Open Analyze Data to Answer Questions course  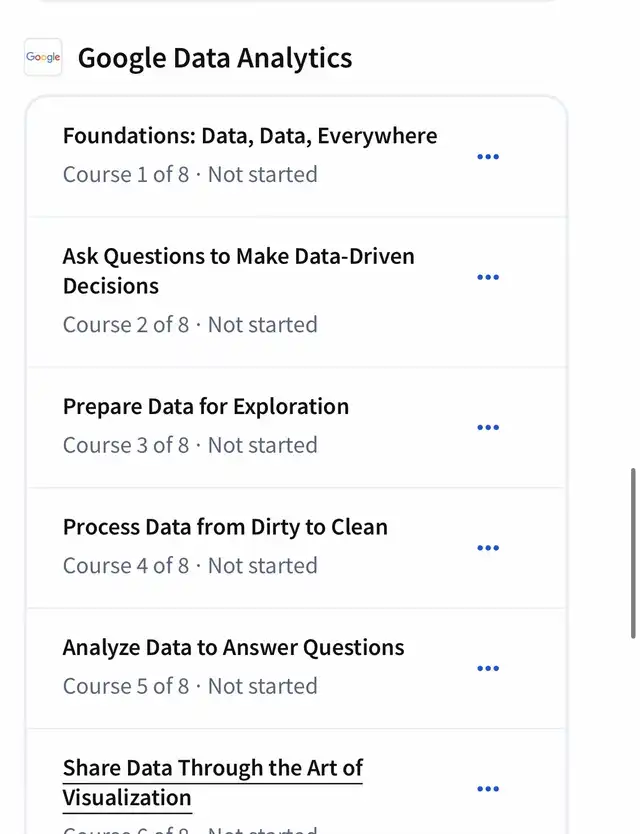point(233,647)
